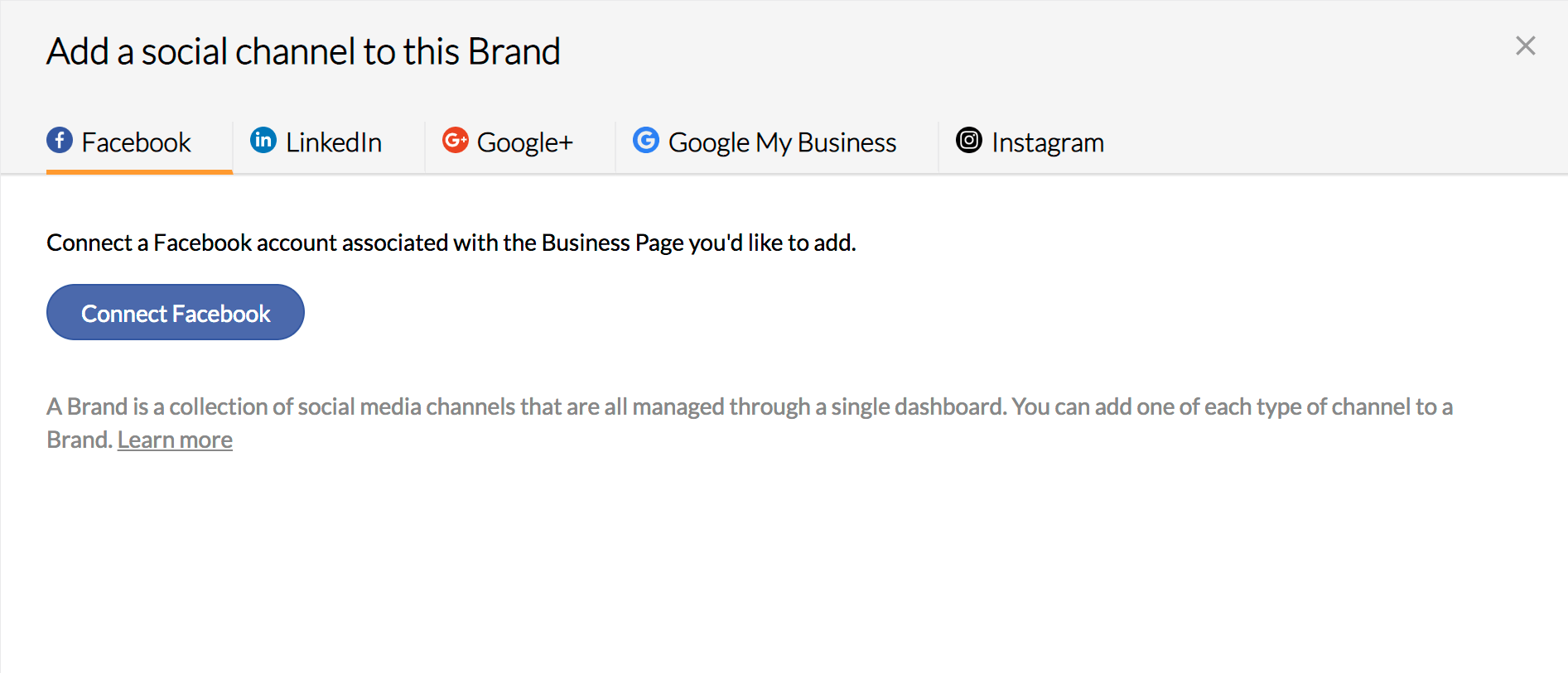Switch to the LinkedIn tab

(x=333, y=142)
